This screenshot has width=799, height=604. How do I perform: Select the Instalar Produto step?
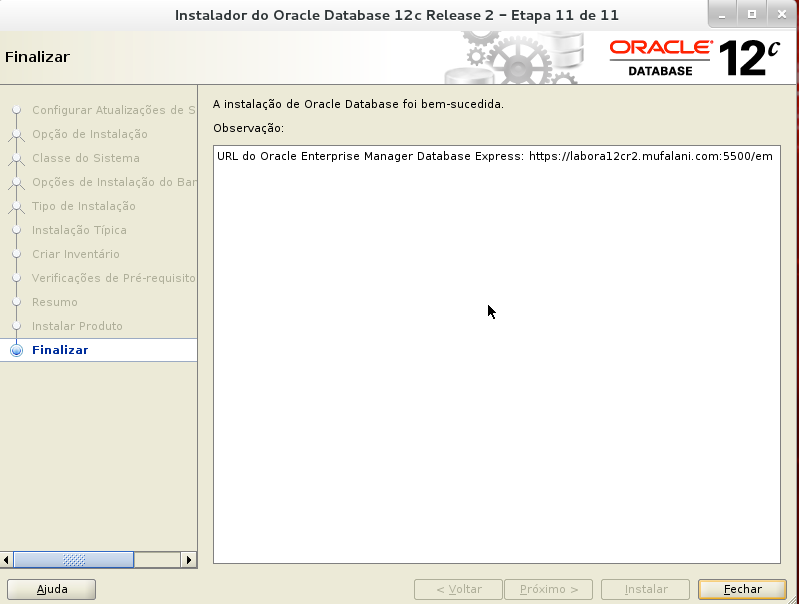click(77, 326)
